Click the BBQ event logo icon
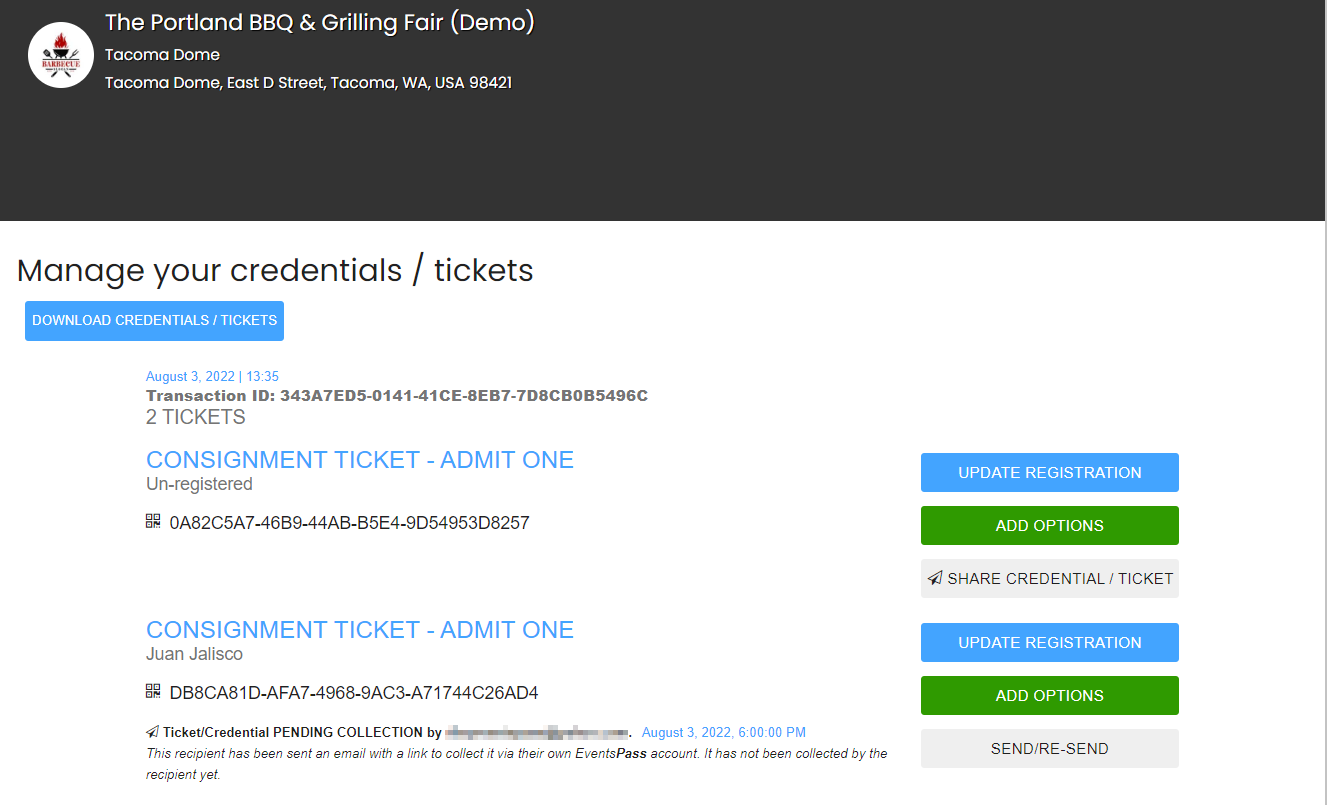This screenshot has width=1327, height=805. [x=61, y=55]
